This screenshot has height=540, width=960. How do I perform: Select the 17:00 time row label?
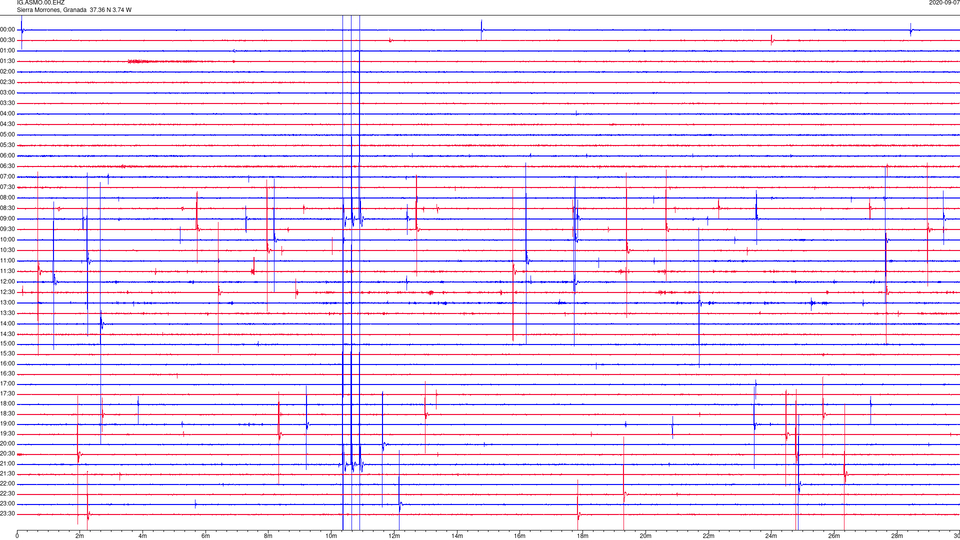click(8, 384)
